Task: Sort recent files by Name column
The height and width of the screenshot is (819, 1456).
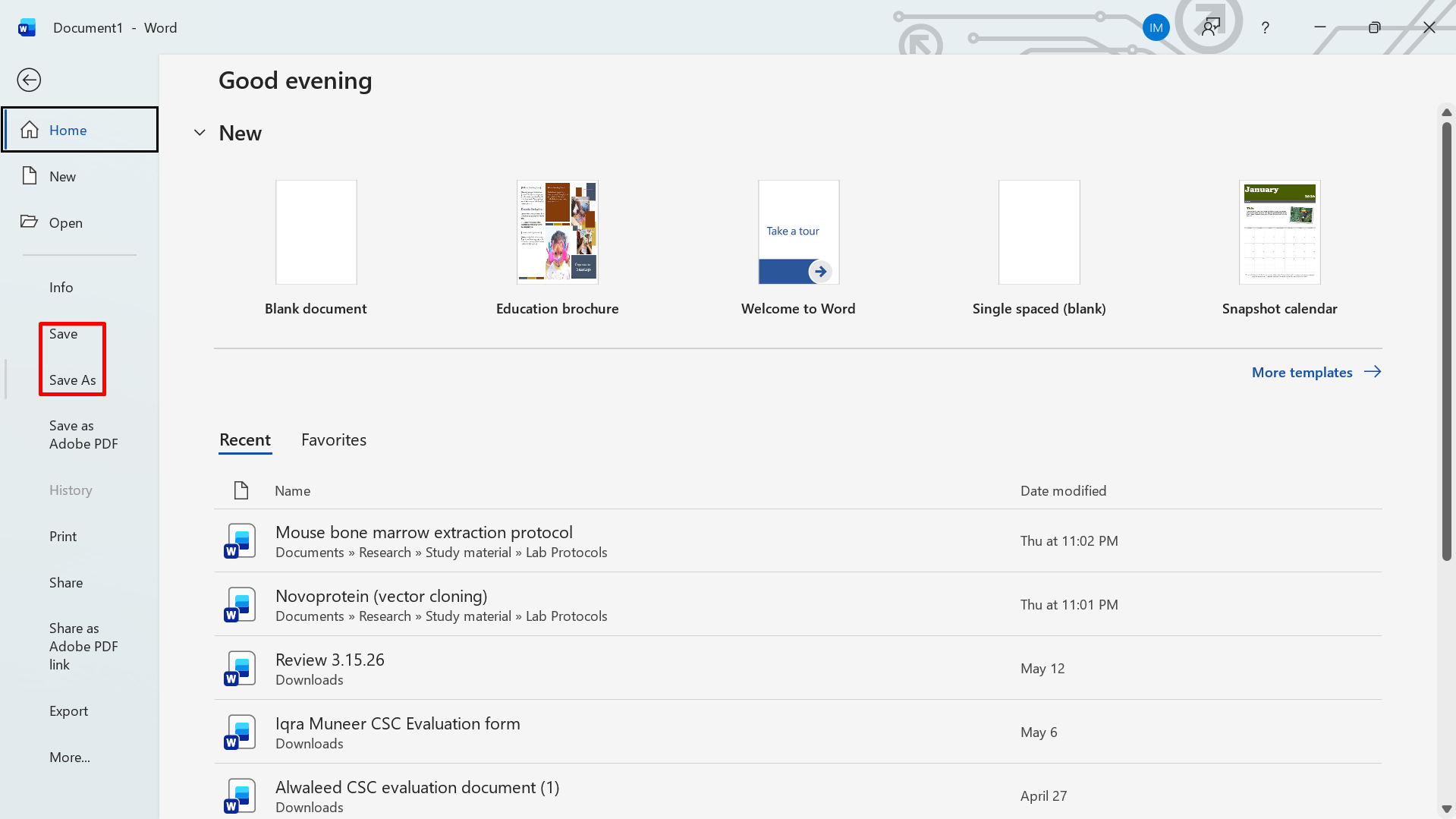Action: tap(293, 490)
